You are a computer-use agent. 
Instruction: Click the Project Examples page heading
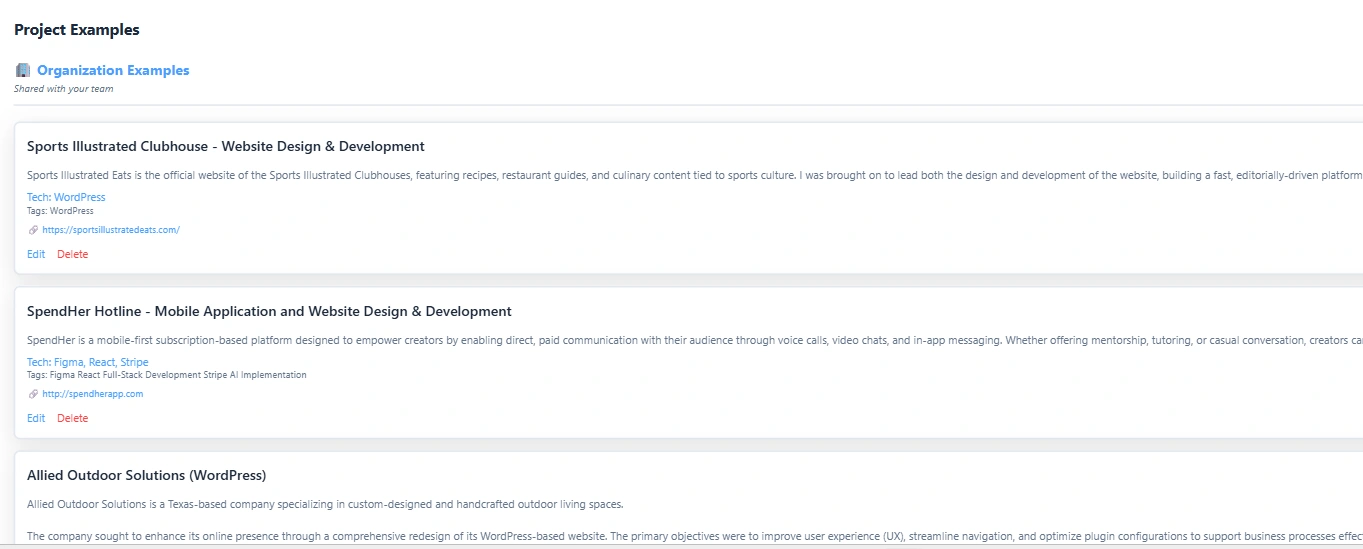point(77,30)
